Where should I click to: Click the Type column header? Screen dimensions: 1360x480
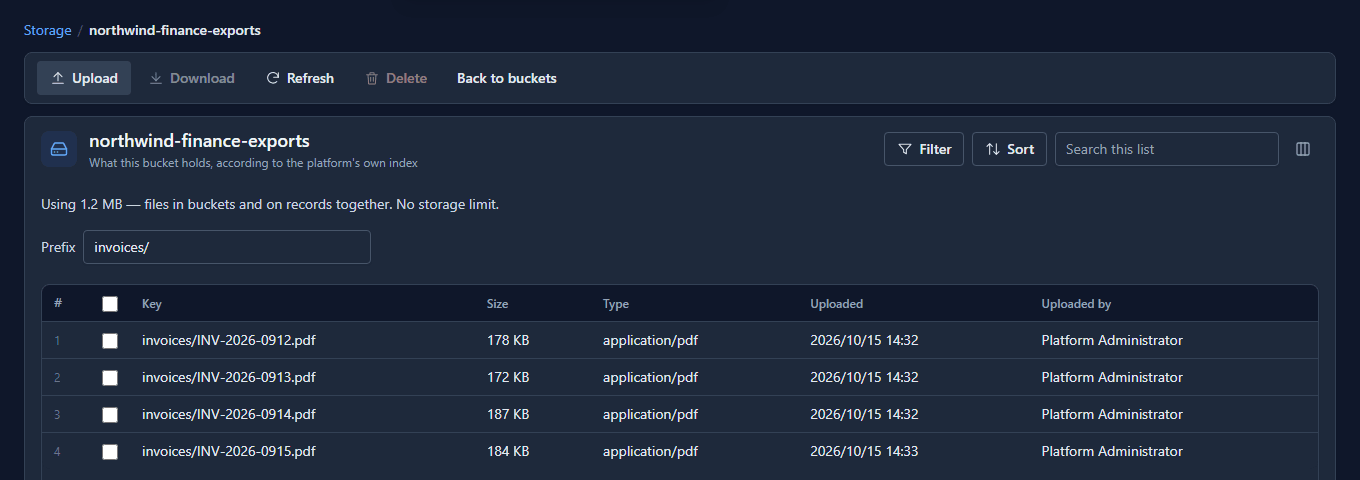click(x=616, y=304)
